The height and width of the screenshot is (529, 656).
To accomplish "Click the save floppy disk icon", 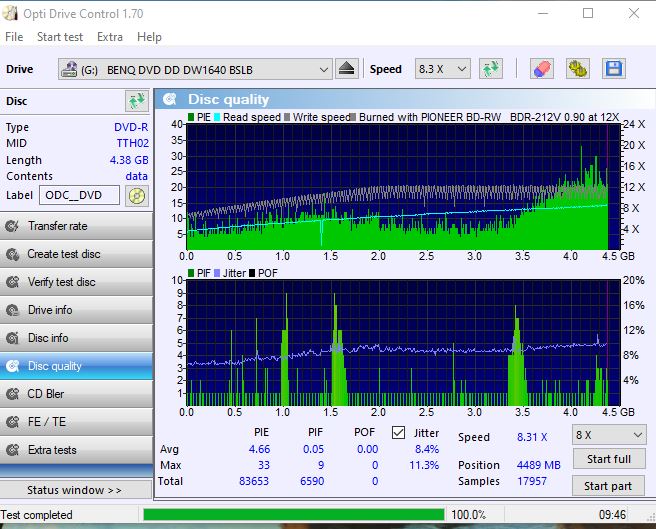I will [x=613, y=69].
